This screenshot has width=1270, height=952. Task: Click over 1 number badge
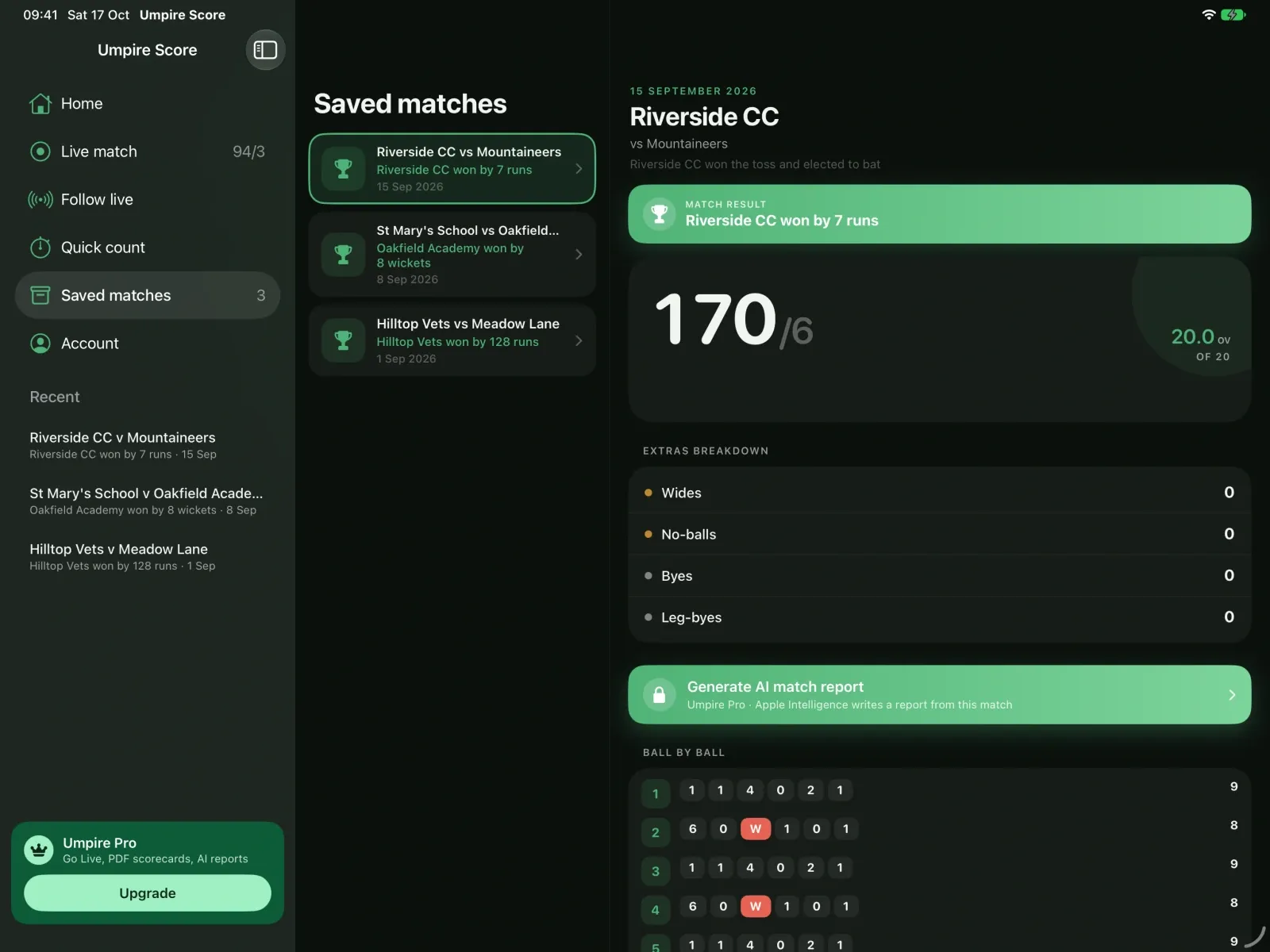coord(656,793)
